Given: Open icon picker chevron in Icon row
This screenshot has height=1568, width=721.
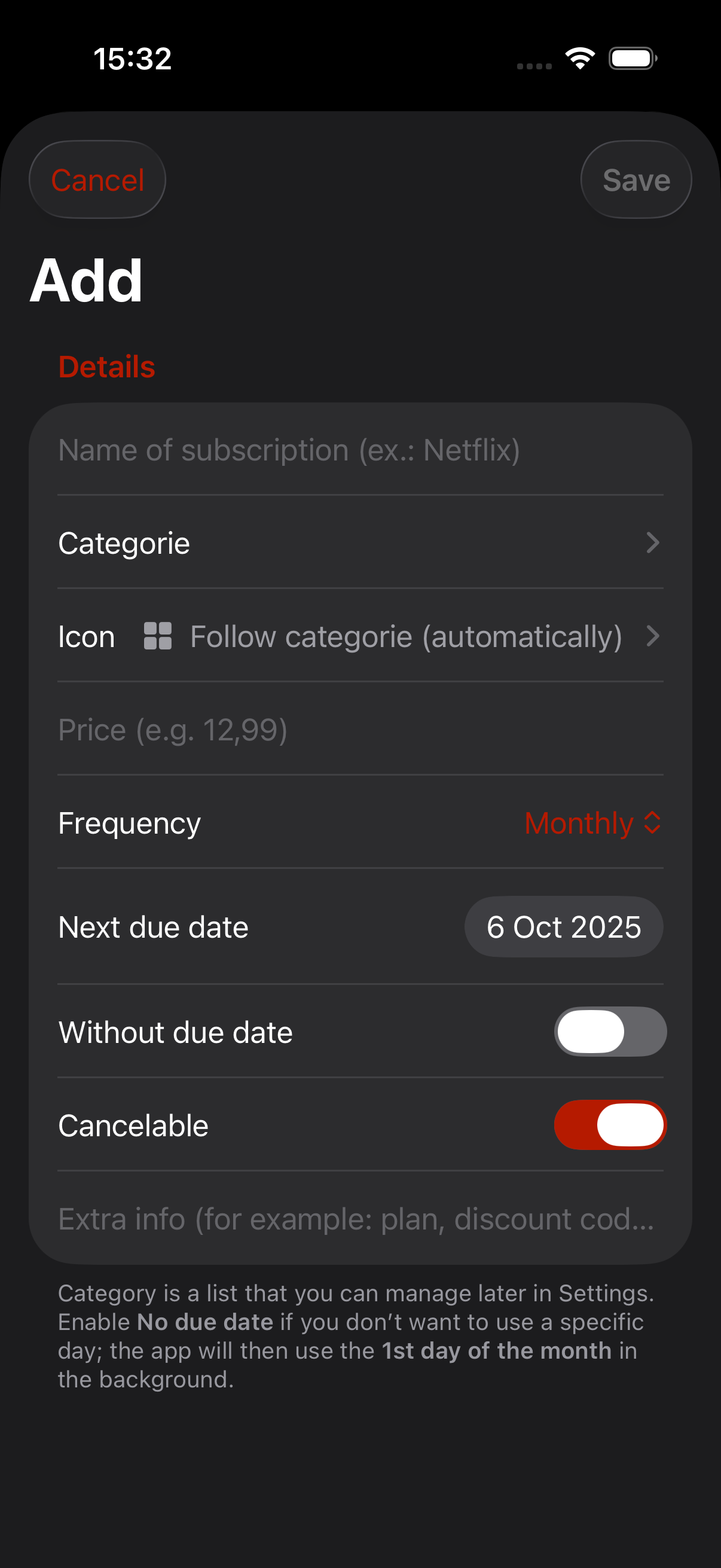Looking at the screenshot, I should [652, 636].
